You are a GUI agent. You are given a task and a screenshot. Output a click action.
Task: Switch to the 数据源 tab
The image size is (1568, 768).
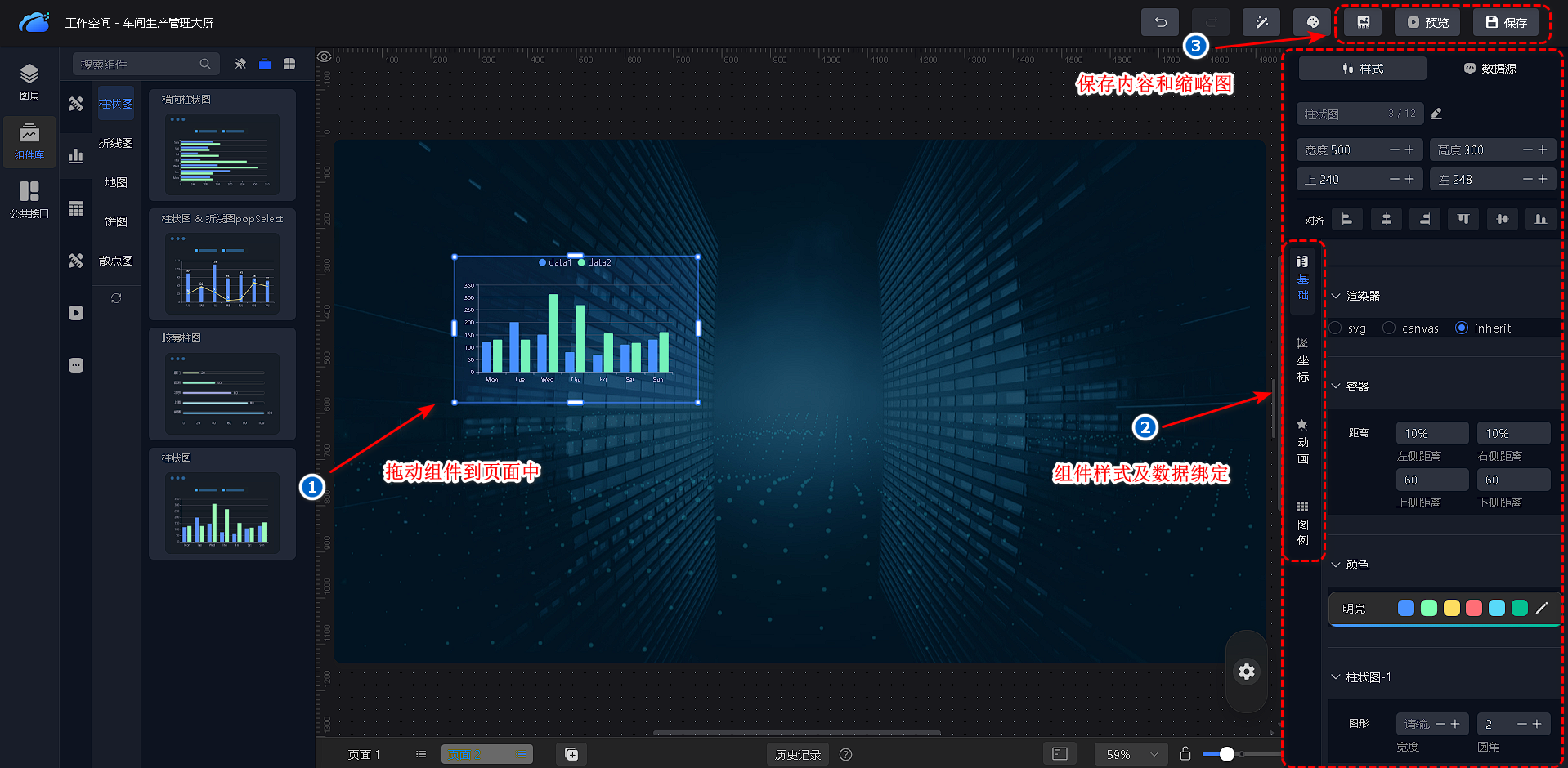pyautogui.click(x=1490, y=69)
